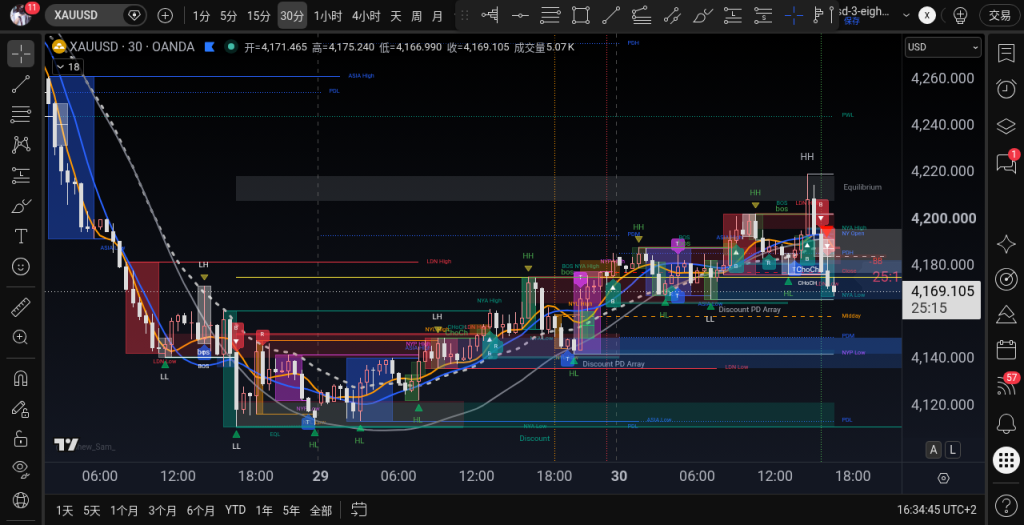Switch to the 1小时 interval

(328, 16)
